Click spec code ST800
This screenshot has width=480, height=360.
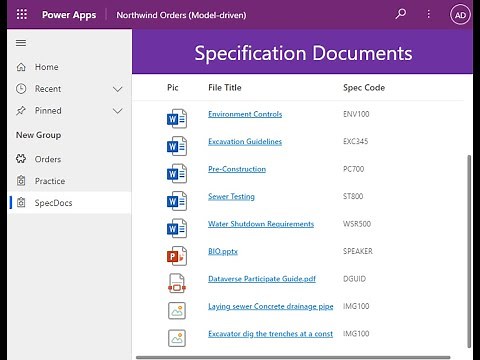coord(353,196)
